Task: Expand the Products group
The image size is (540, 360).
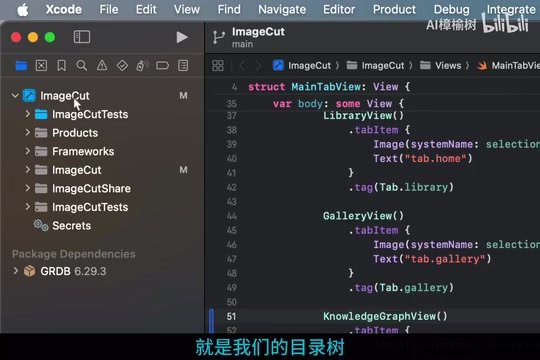Action: coord(28,132)
